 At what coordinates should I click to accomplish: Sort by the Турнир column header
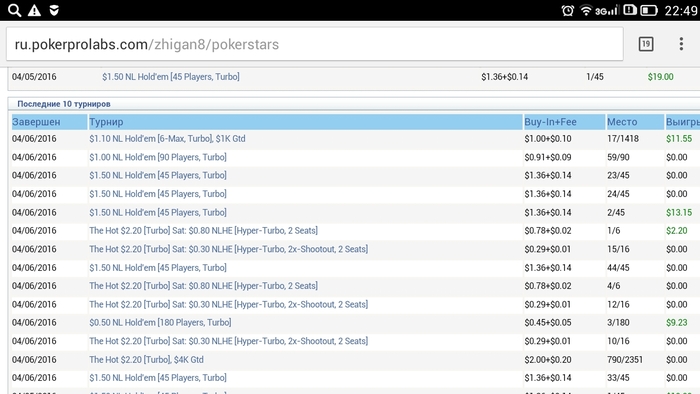[305, 122]
